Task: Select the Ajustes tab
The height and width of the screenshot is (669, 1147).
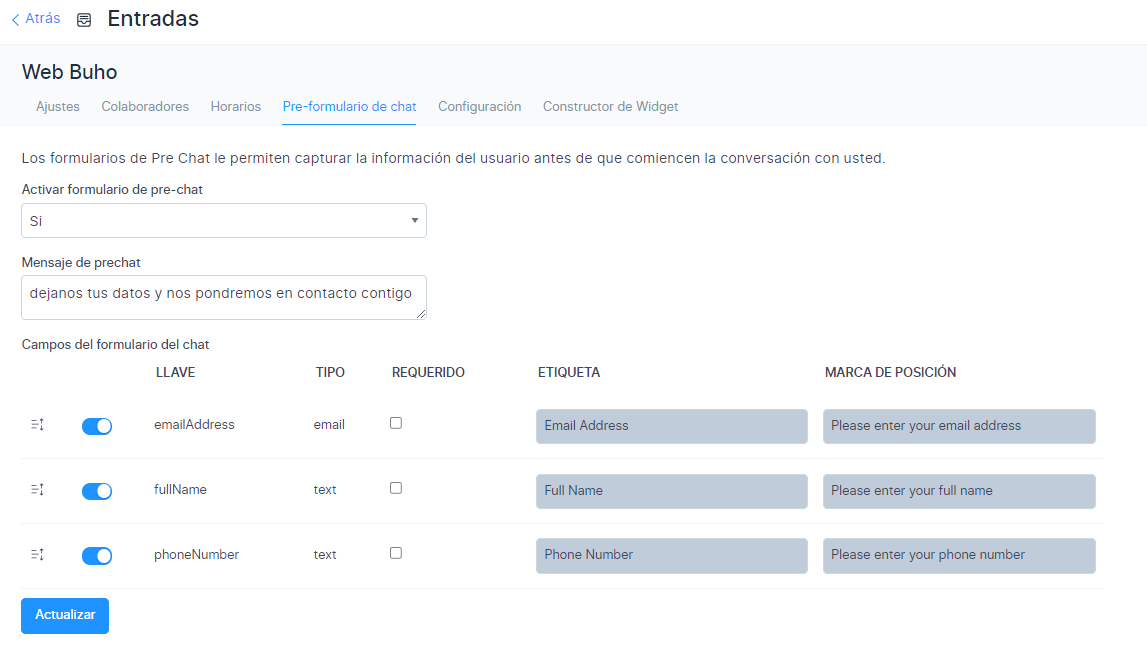Action: (58, 107)
